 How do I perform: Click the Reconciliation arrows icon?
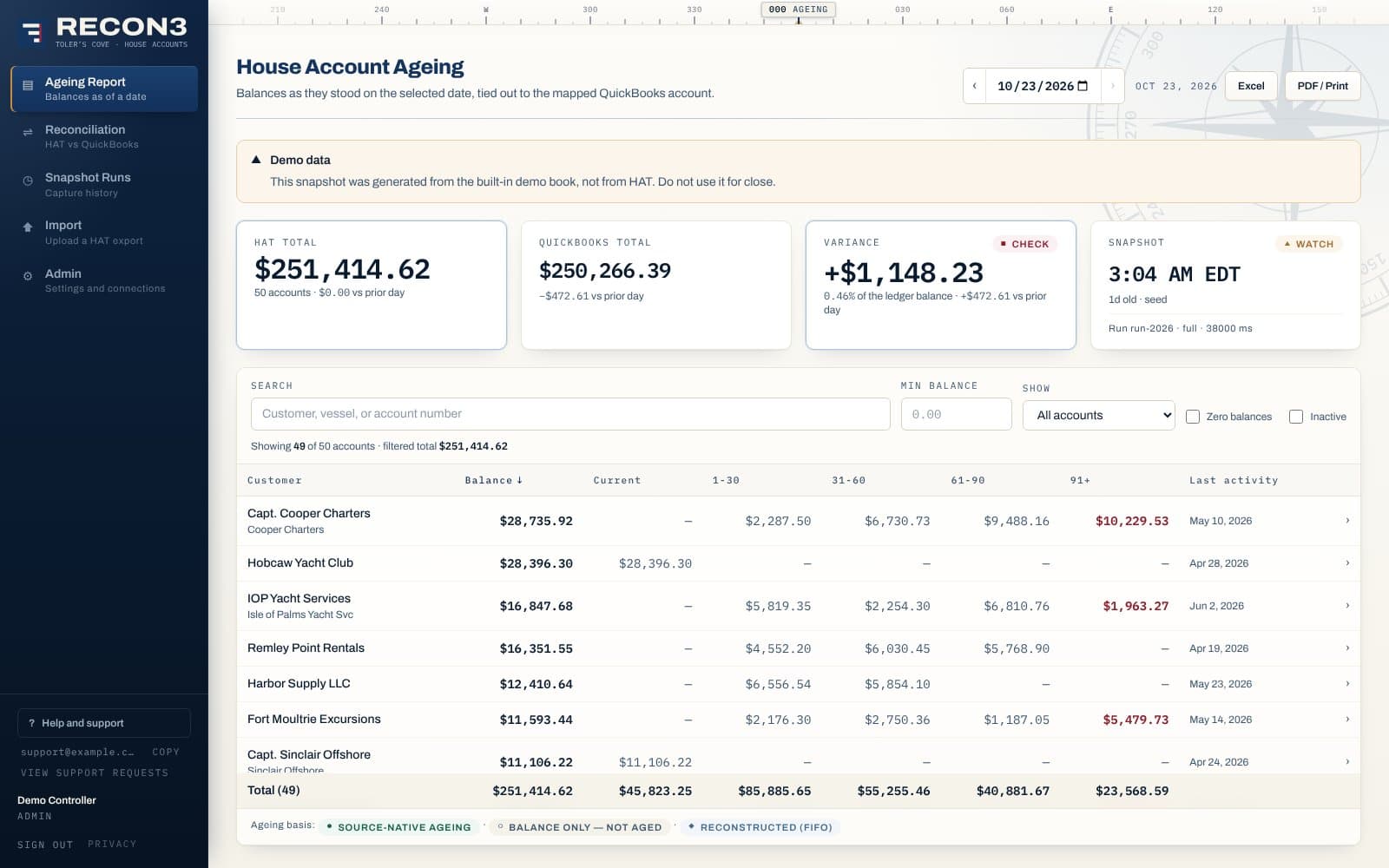tap(28, 133)
